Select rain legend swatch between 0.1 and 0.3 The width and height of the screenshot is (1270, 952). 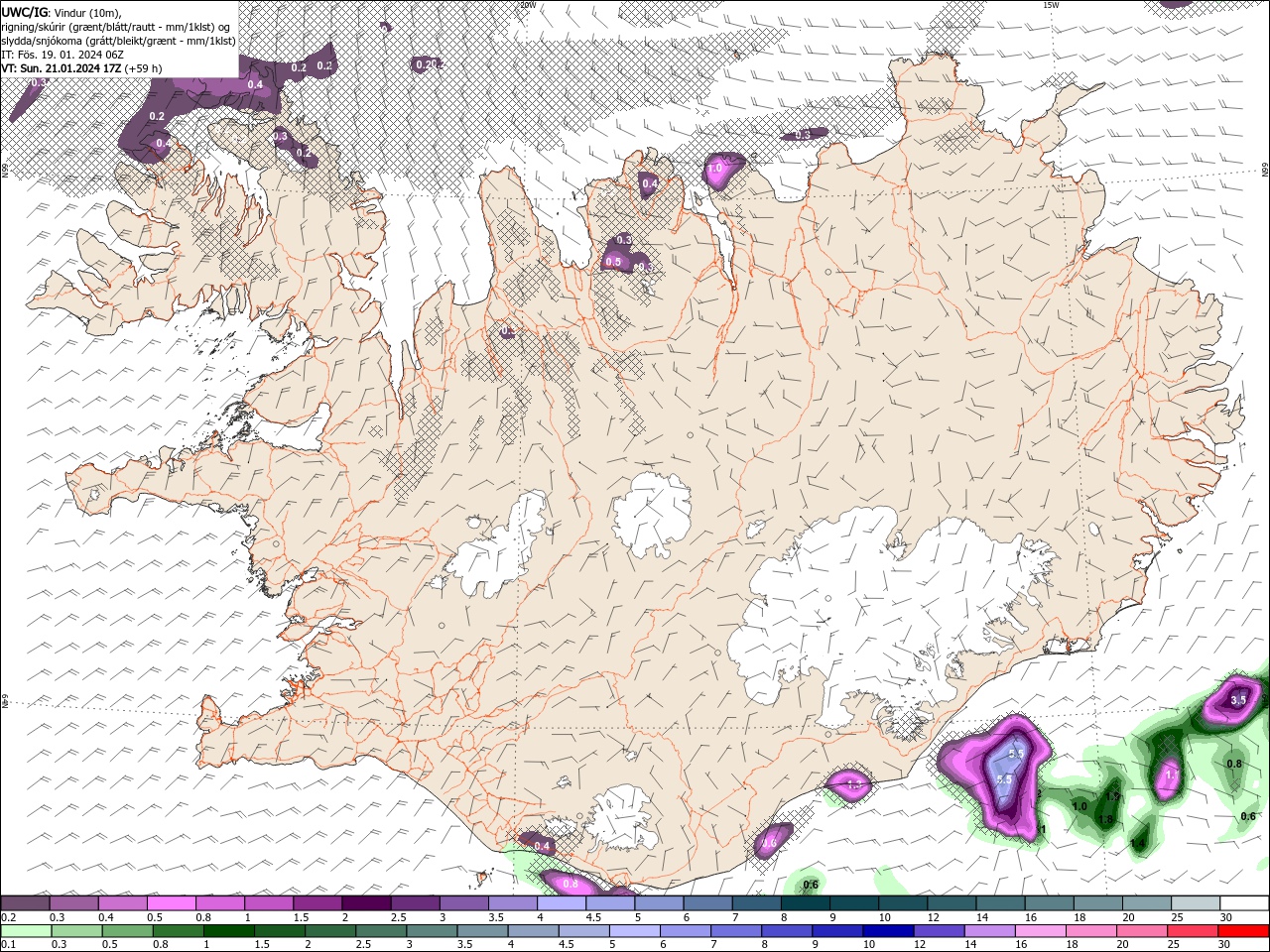pyautogui.click(x=24, y=931)
